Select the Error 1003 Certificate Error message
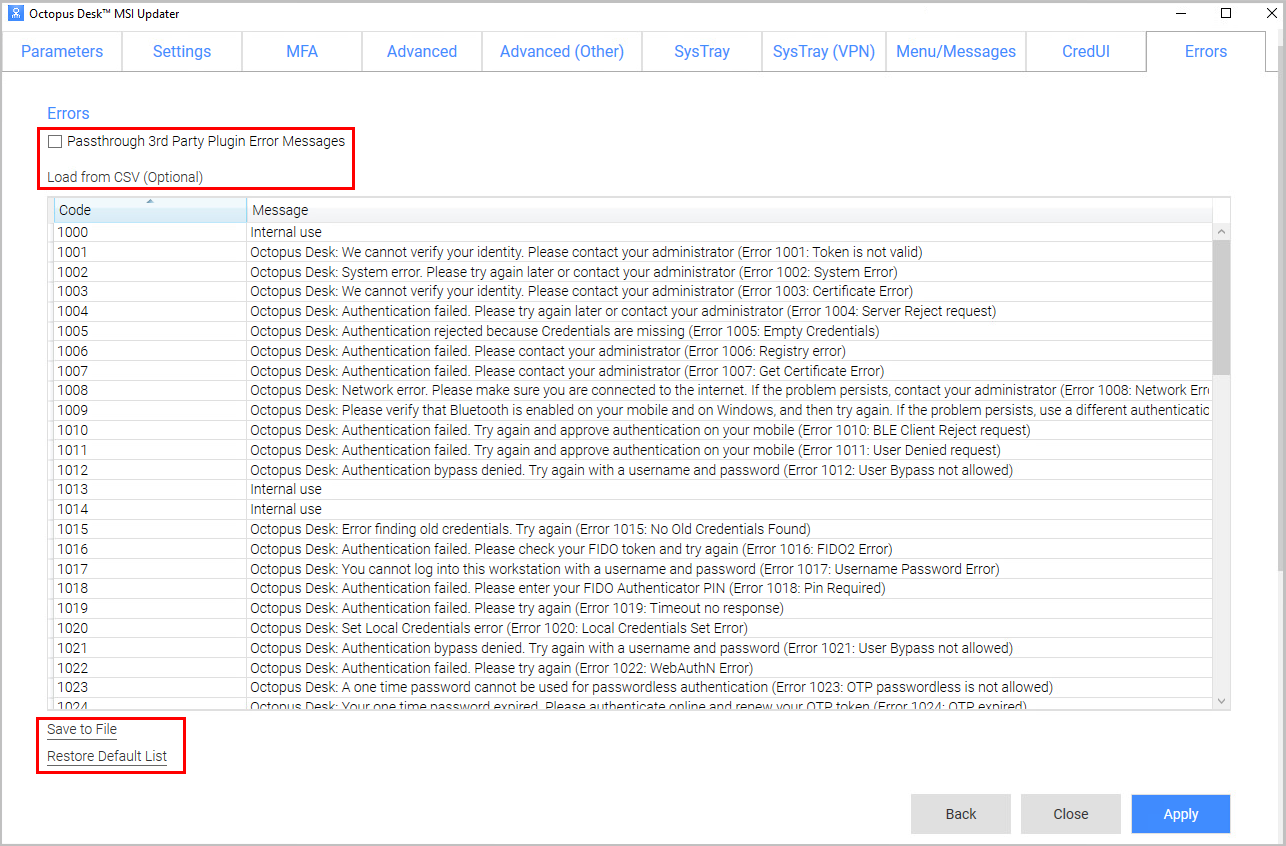The height and width of the screenshot is (846, 1286). click(730, 291)
